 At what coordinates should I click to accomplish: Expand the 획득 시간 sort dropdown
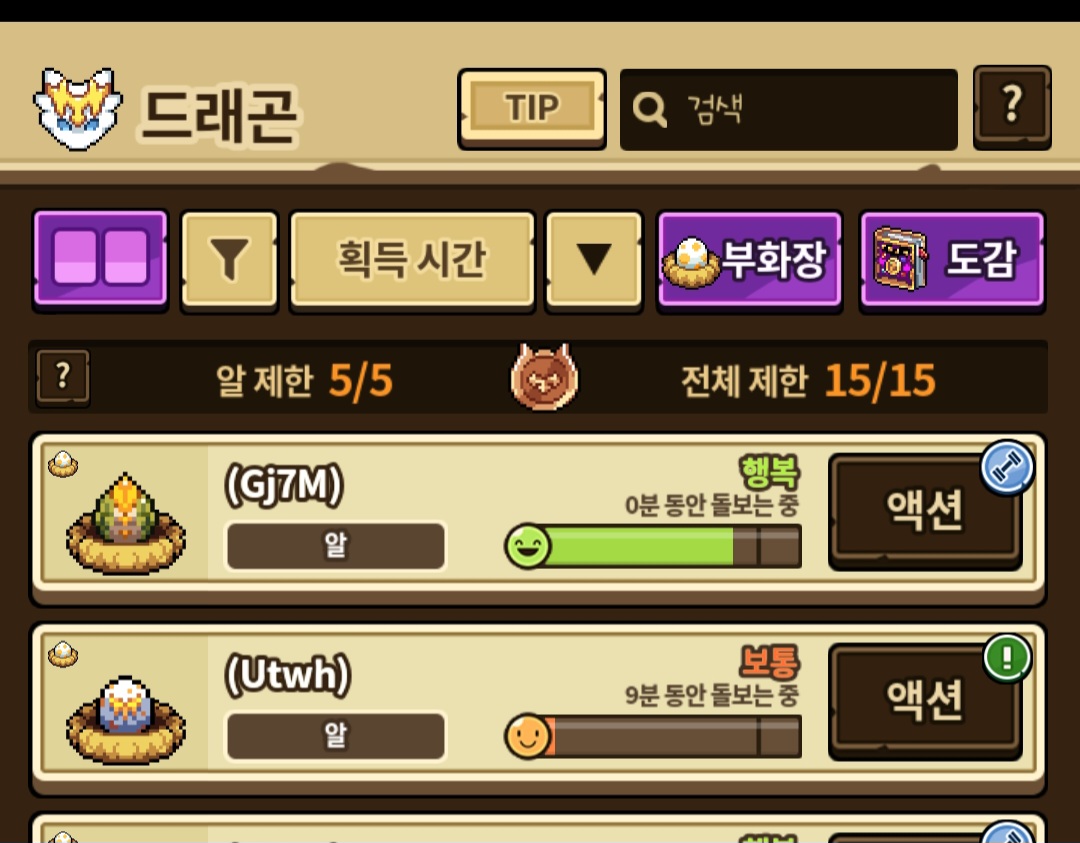tap(412, 260)
